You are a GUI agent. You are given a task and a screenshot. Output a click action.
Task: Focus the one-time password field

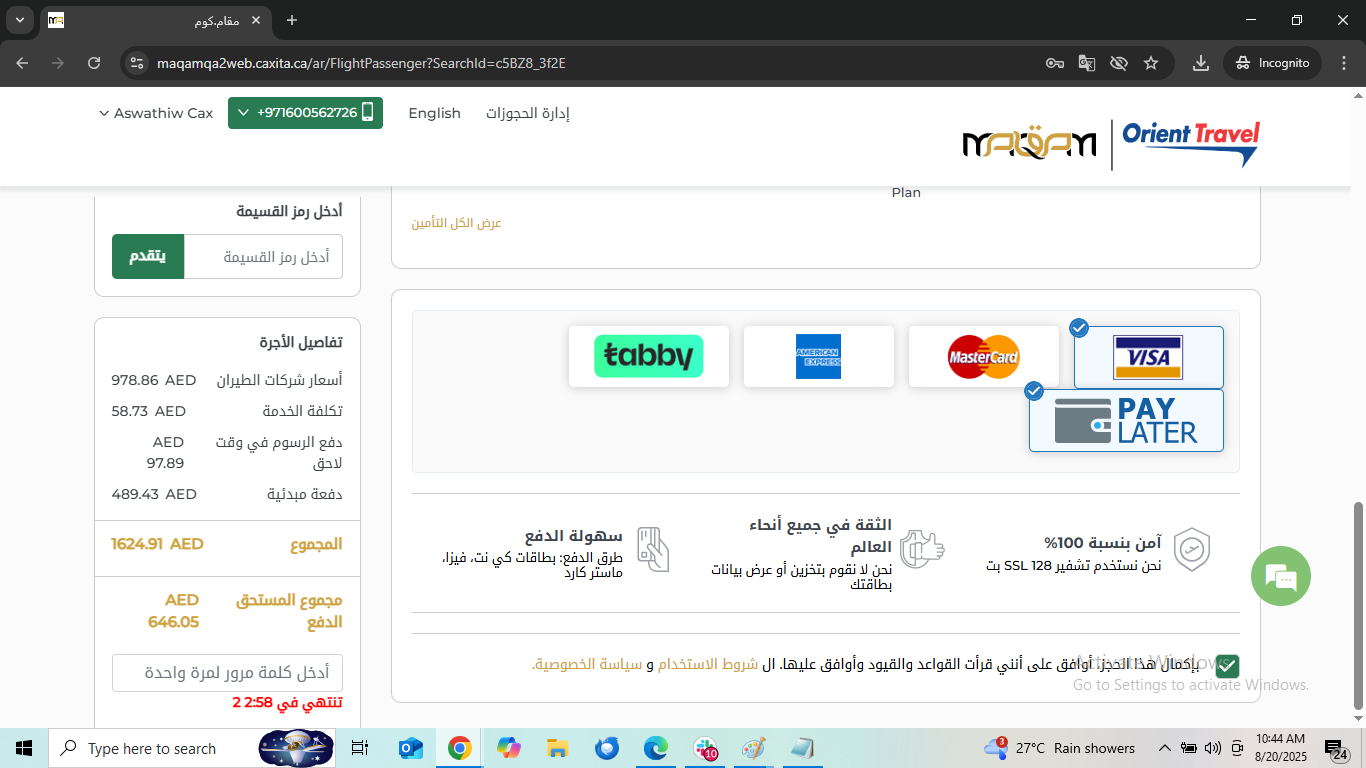coord(227,672)
